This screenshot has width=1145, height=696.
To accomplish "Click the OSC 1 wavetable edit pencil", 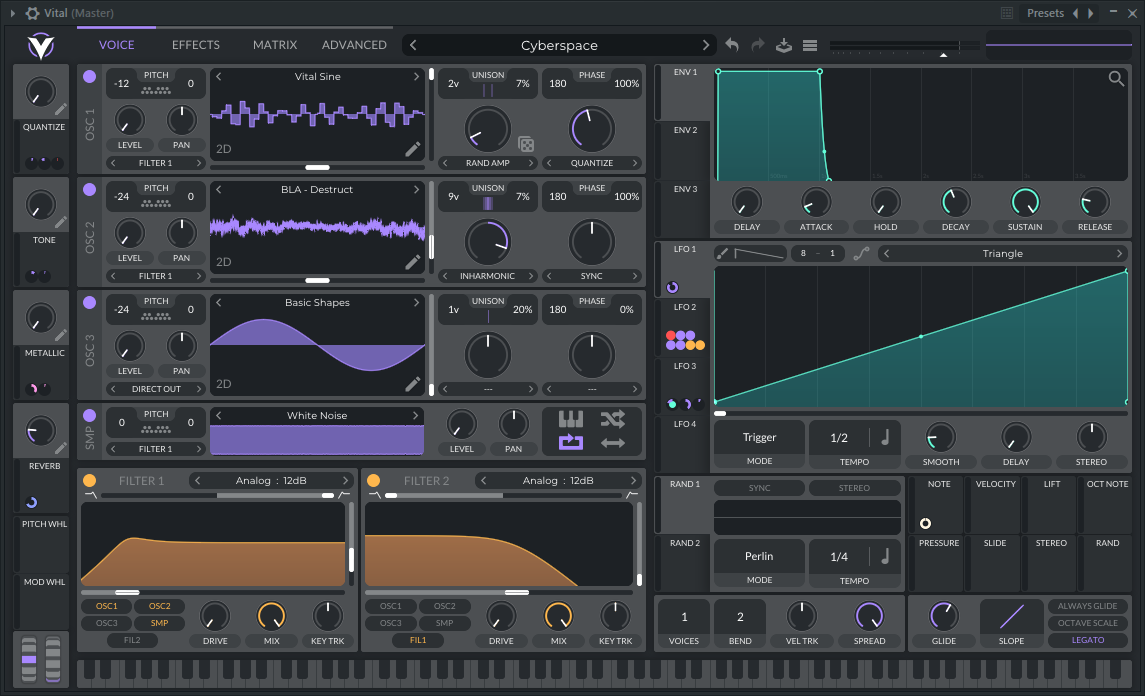I will pos(412,149).
